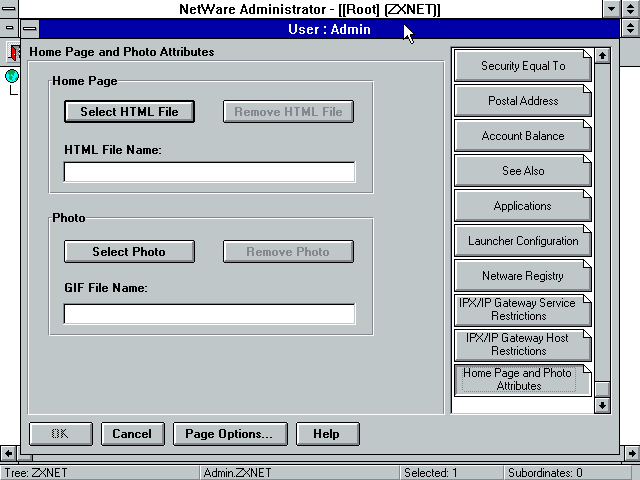Viewport: 640px width, 480px height.
Task: Click the NetWare Administrator title bar
Action: [310, 9]
